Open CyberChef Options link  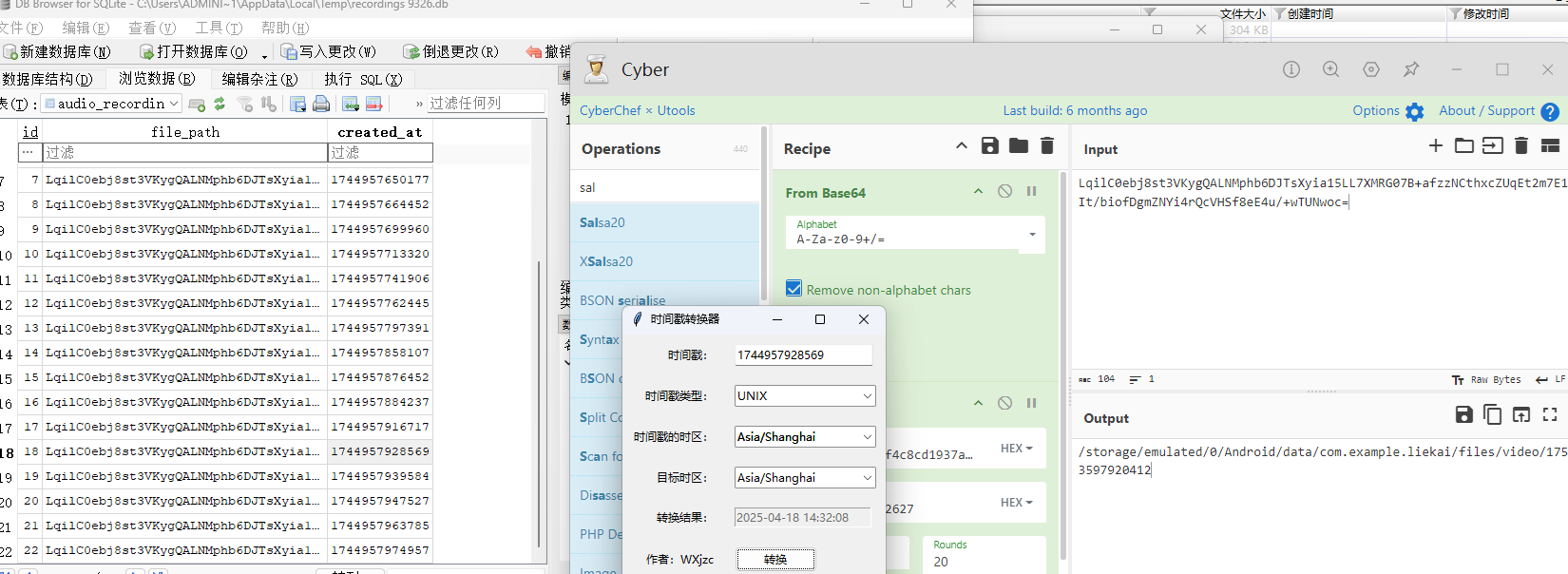[x=1387, y=111]
